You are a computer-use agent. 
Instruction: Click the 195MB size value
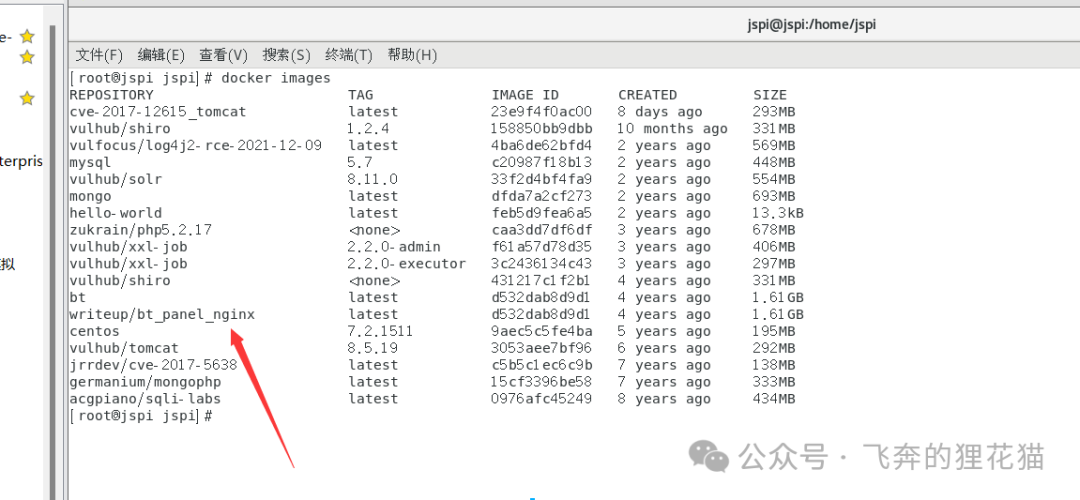[x=774, y=331]
